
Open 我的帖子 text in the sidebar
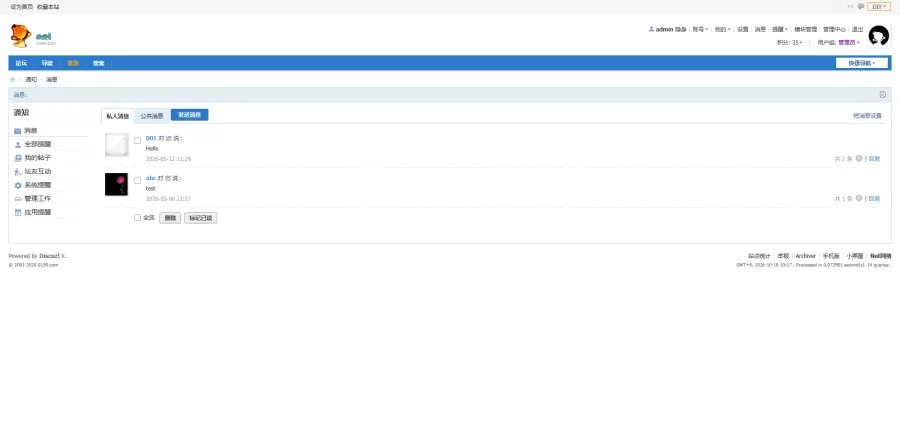coord(38,158)
